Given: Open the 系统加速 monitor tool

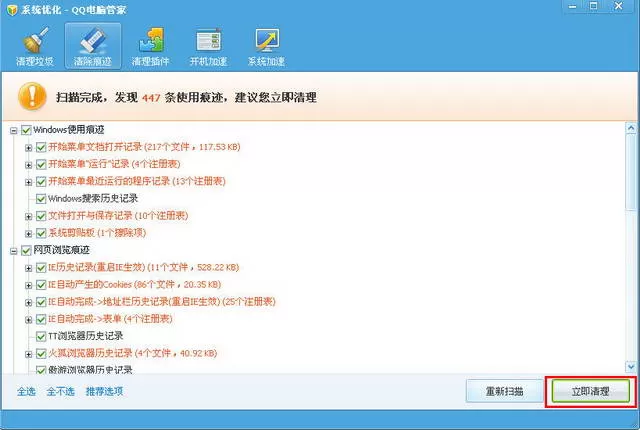Looking at the screenshot, I should point(266,46).
